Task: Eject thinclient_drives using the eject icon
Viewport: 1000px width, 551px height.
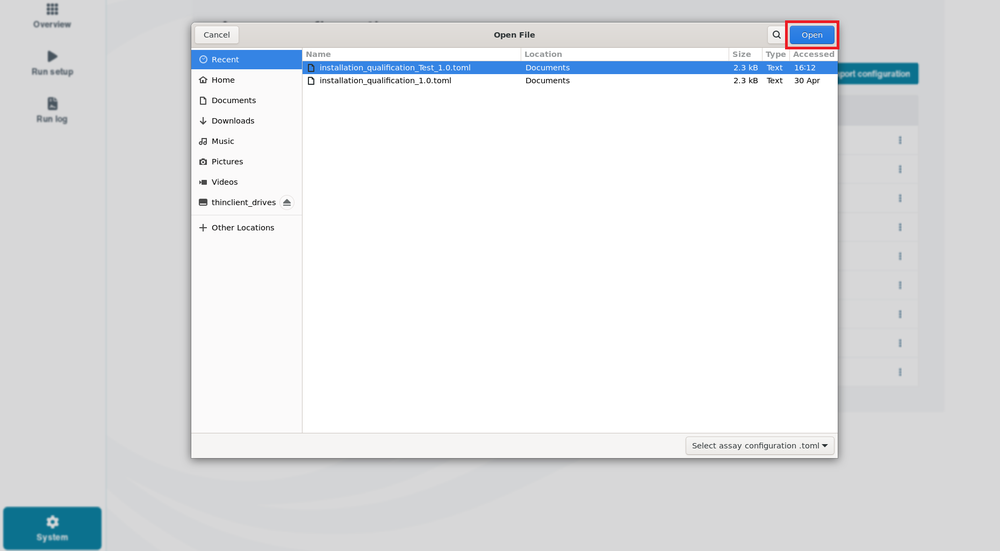Action: (x=287, y=202)
